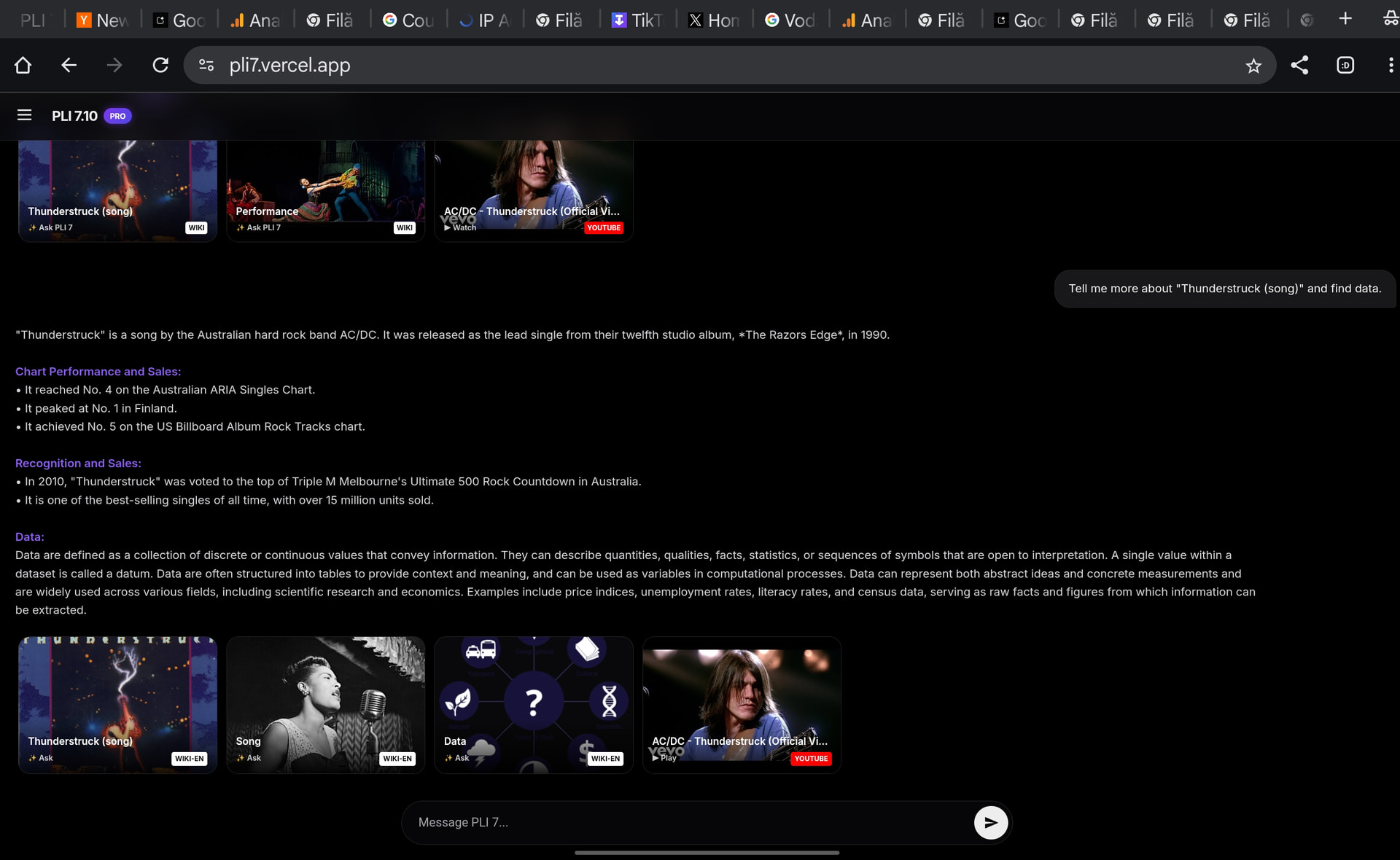Open site settings icon in the address bar
The image size is (1400, 860).
pyautogui.click(x=206, y=66)
